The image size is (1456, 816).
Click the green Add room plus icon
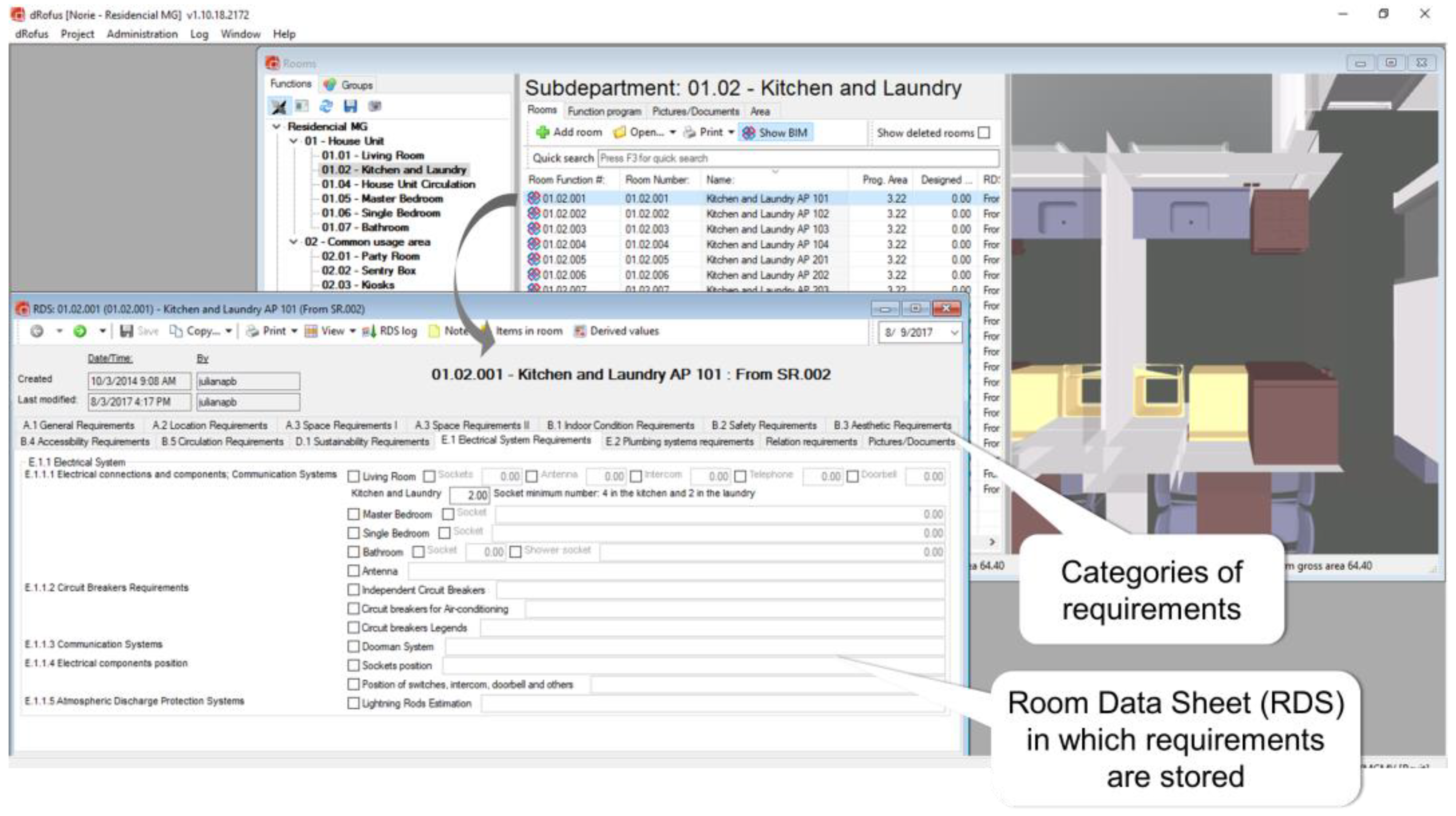point(543,132)
